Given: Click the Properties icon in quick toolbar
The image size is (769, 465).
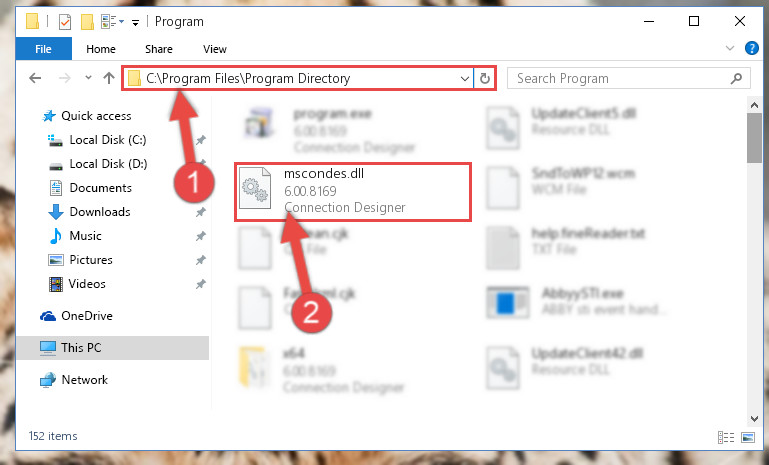Looking at the screenshot, I should 65,22.
